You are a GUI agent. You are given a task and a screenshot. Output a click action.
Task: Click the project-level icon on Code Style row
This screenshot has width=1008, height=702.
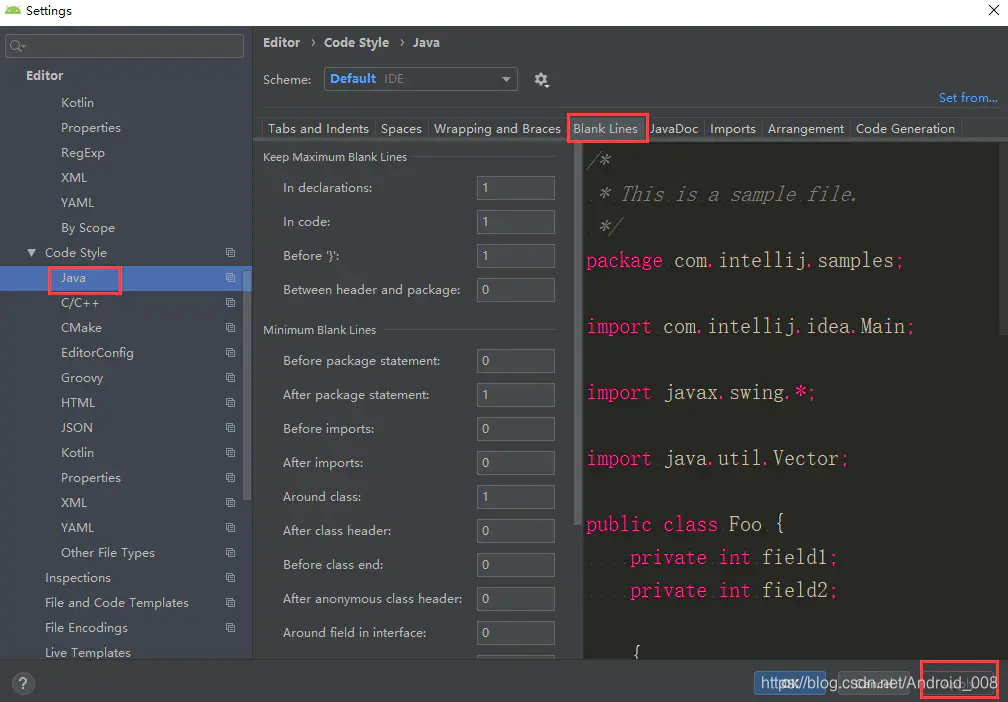[x=230, y=253]
